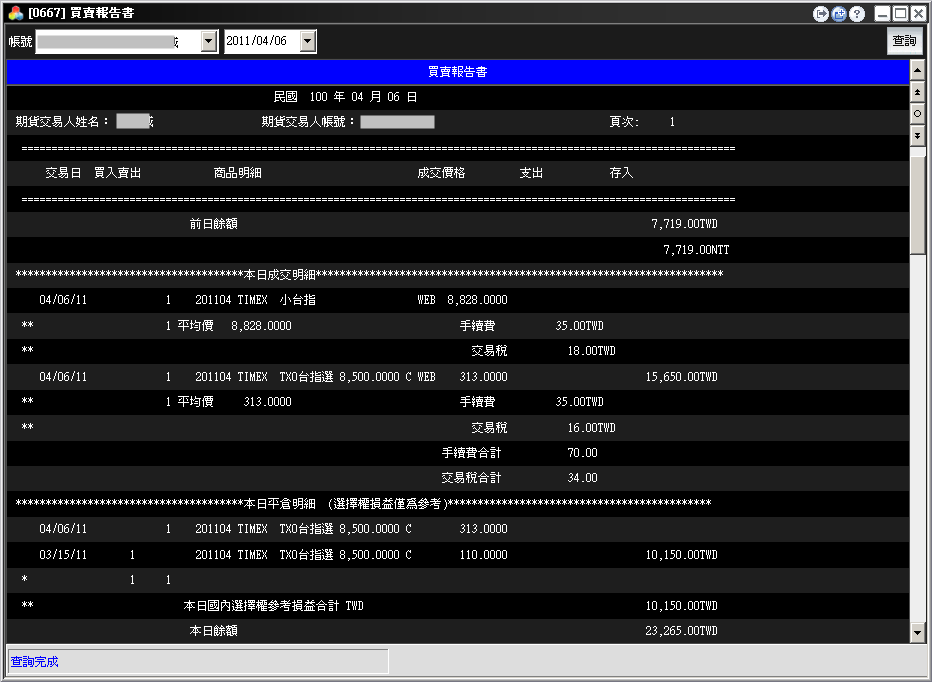Expand the 帳號 account dropdown
The image size is (932, 682).
click(x=208, y=41)
